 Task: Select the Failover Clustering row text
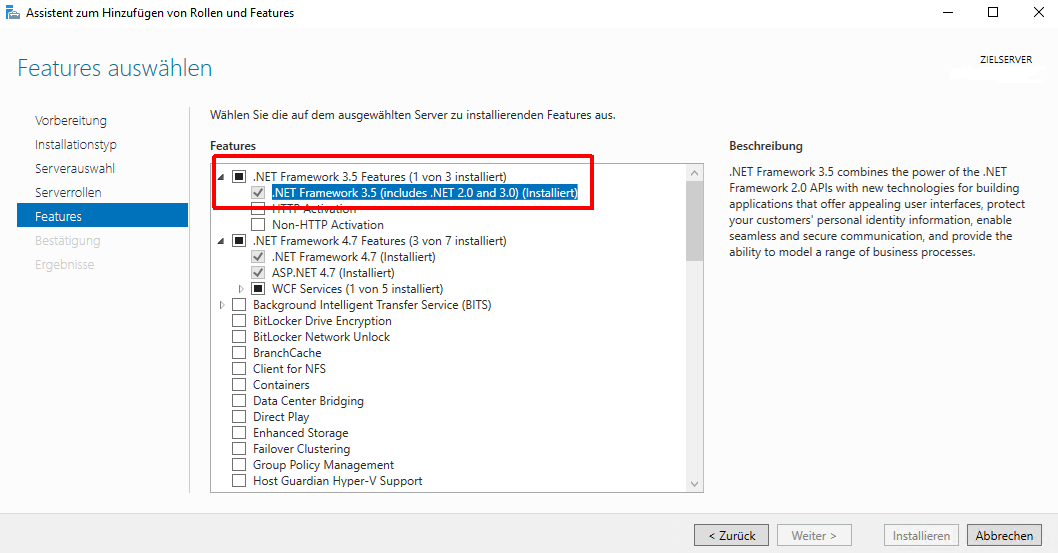pos(302,449)
